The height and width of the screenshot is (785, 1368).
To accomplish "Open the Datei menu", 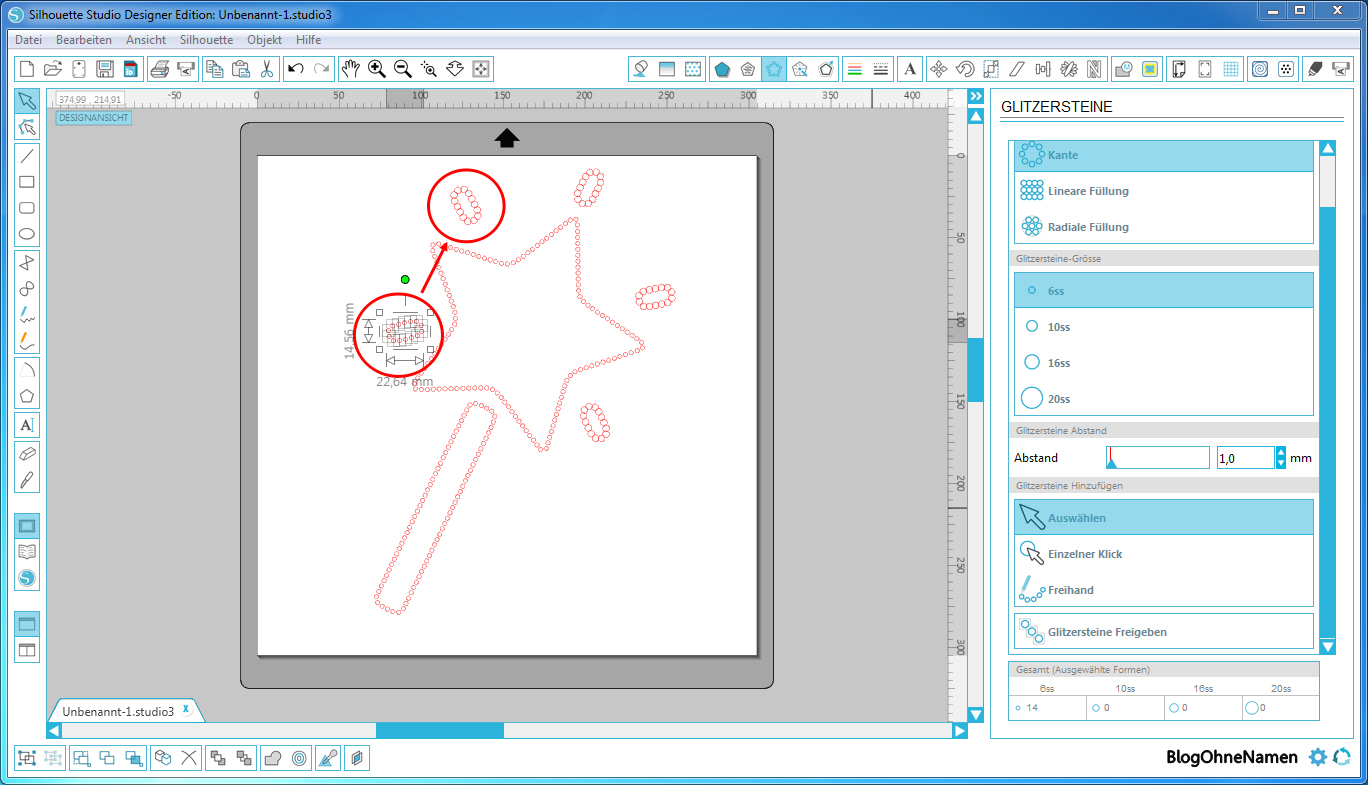I will pyautogui.click(x=29, y=40).
